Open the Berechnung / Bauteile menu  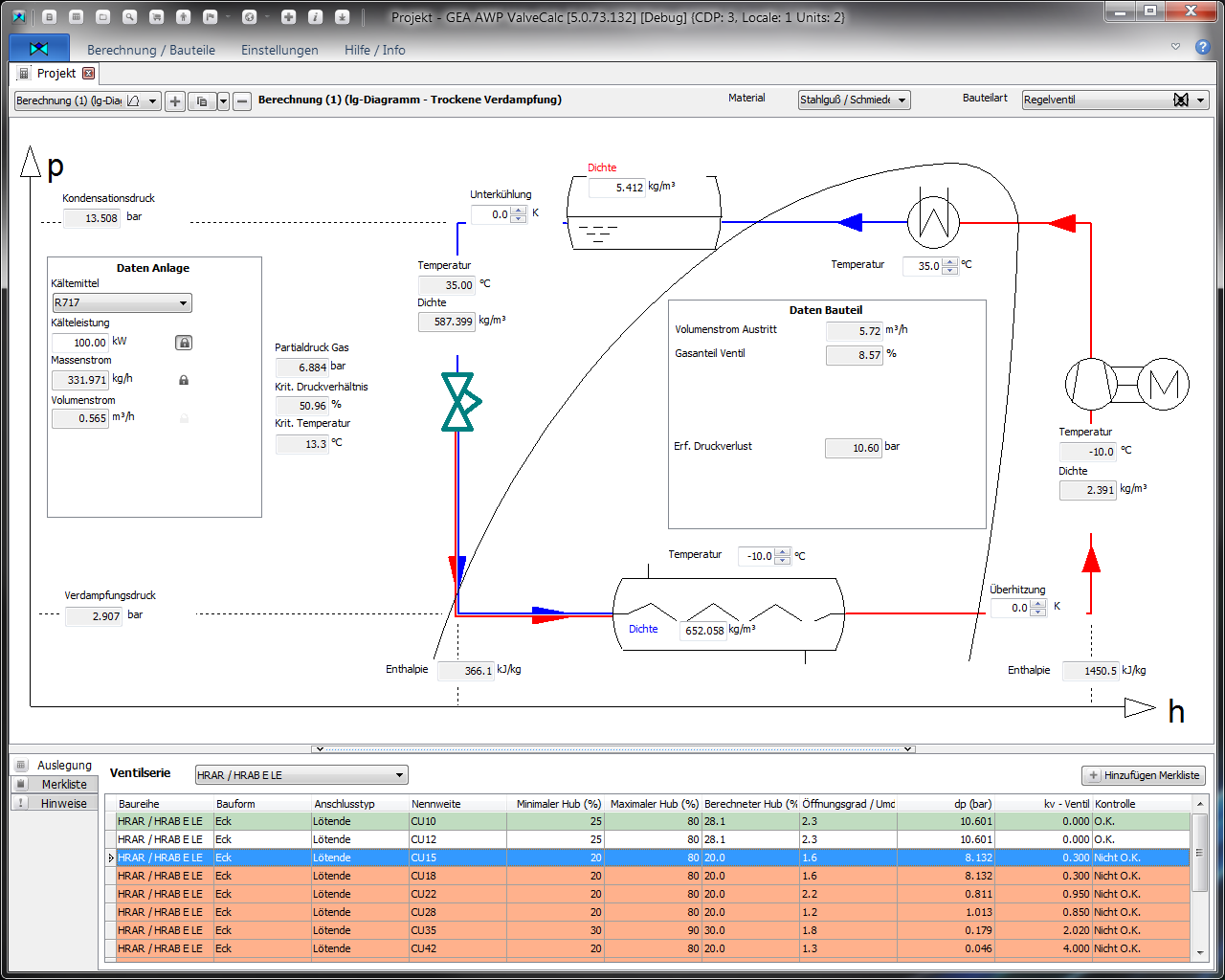(151, 50)
